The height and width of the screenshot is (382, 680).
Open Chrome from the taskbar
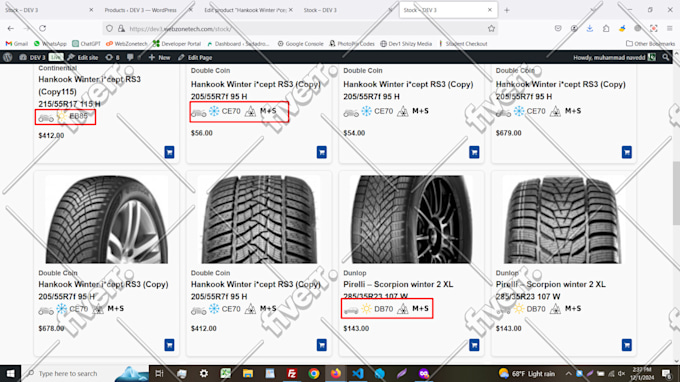click(314, 373)
